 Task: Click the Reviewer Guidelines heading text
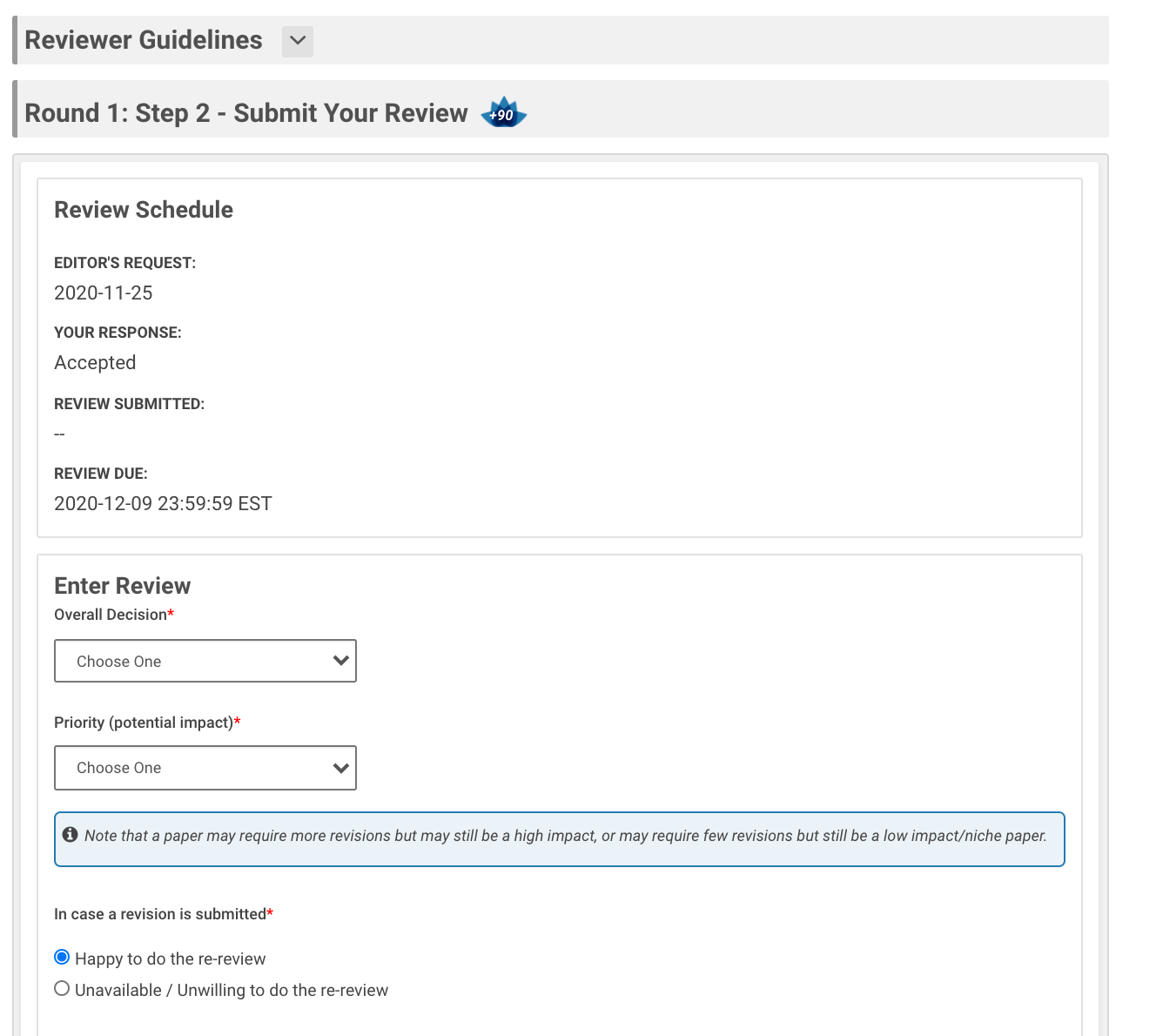144,40
